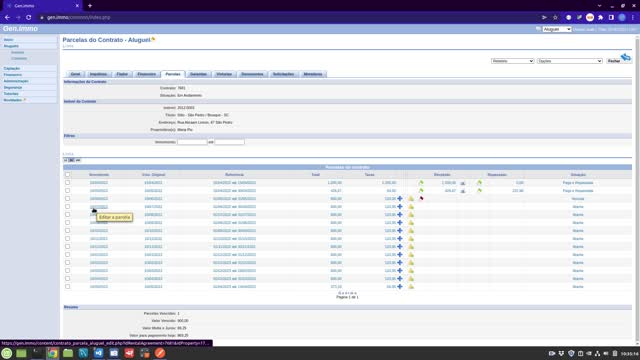Open Chrome from the taskbar
The width and height of the screenshot is (640, 360).
tap(52, 353)
